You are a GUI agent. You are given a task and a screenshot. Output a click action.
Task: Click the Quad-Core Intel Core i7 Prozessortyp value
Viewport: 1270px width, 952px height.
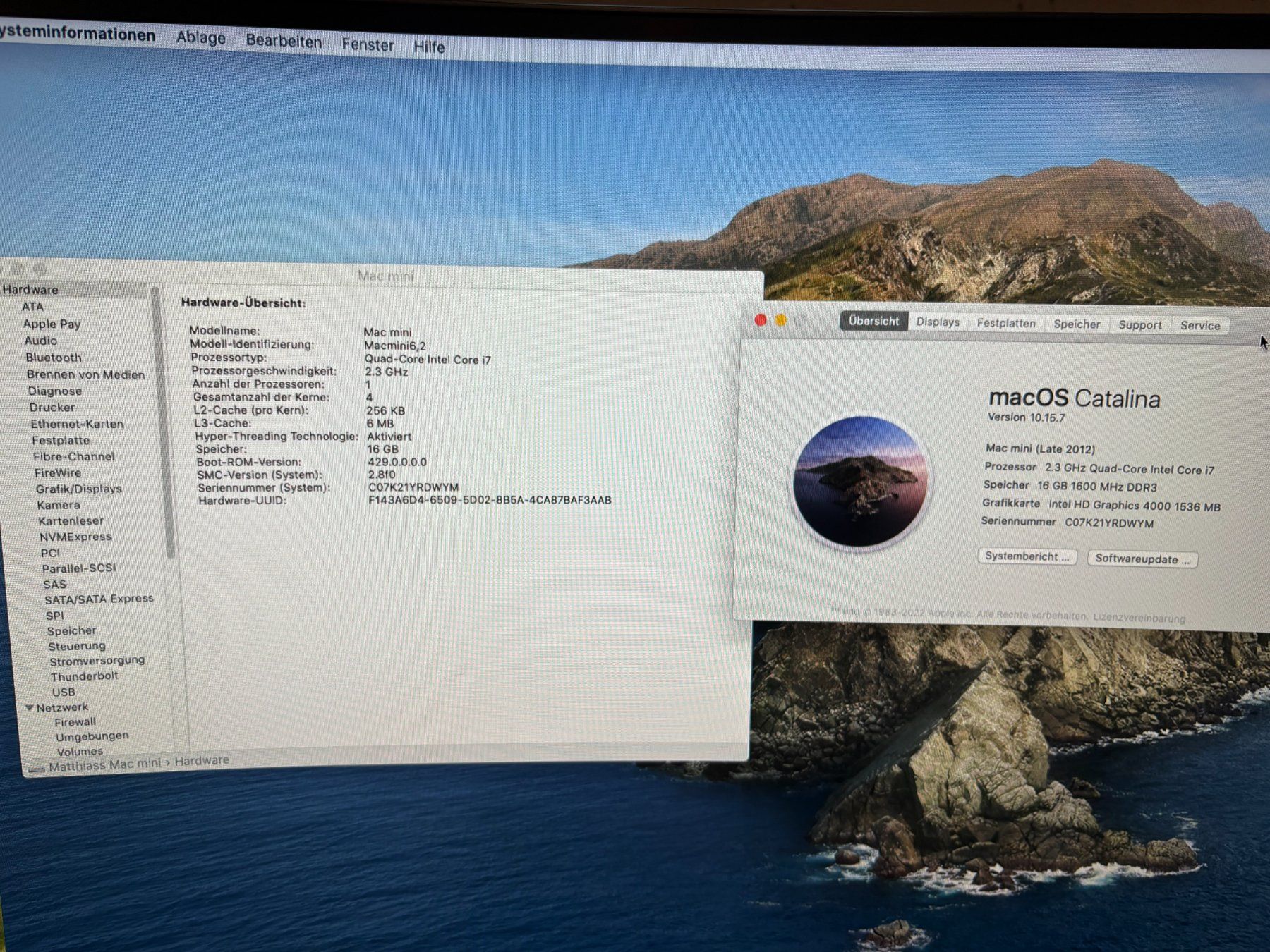pos(428,360)
